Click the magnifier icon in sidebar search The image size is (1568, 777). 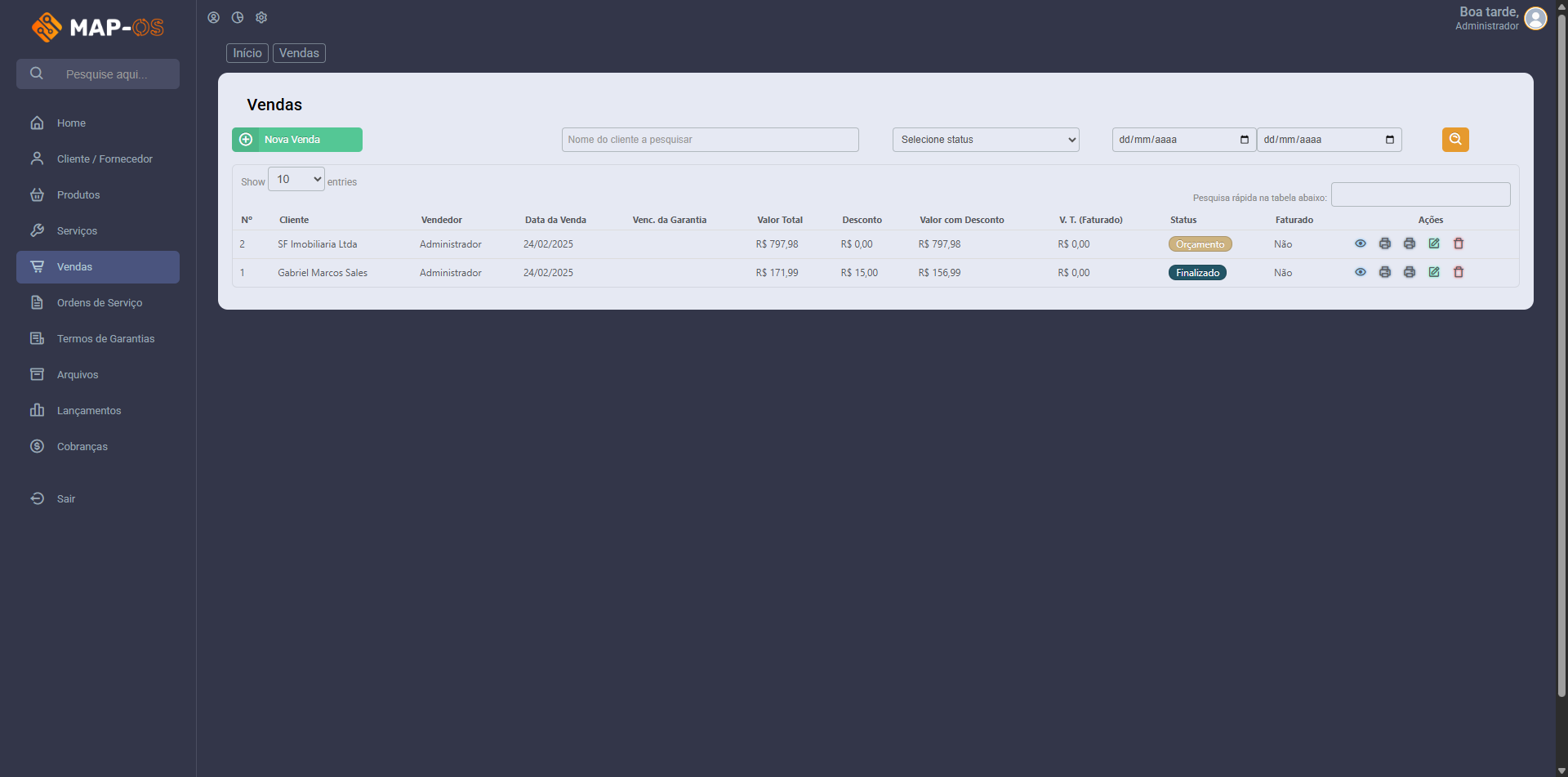[x=37, y=74]
